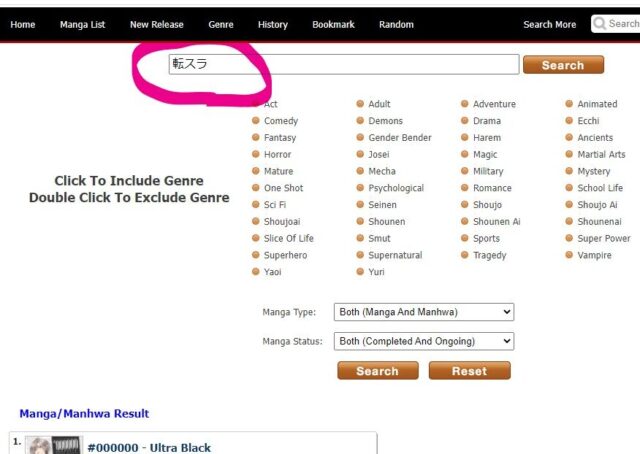Reset the search filters

(469, 371)
